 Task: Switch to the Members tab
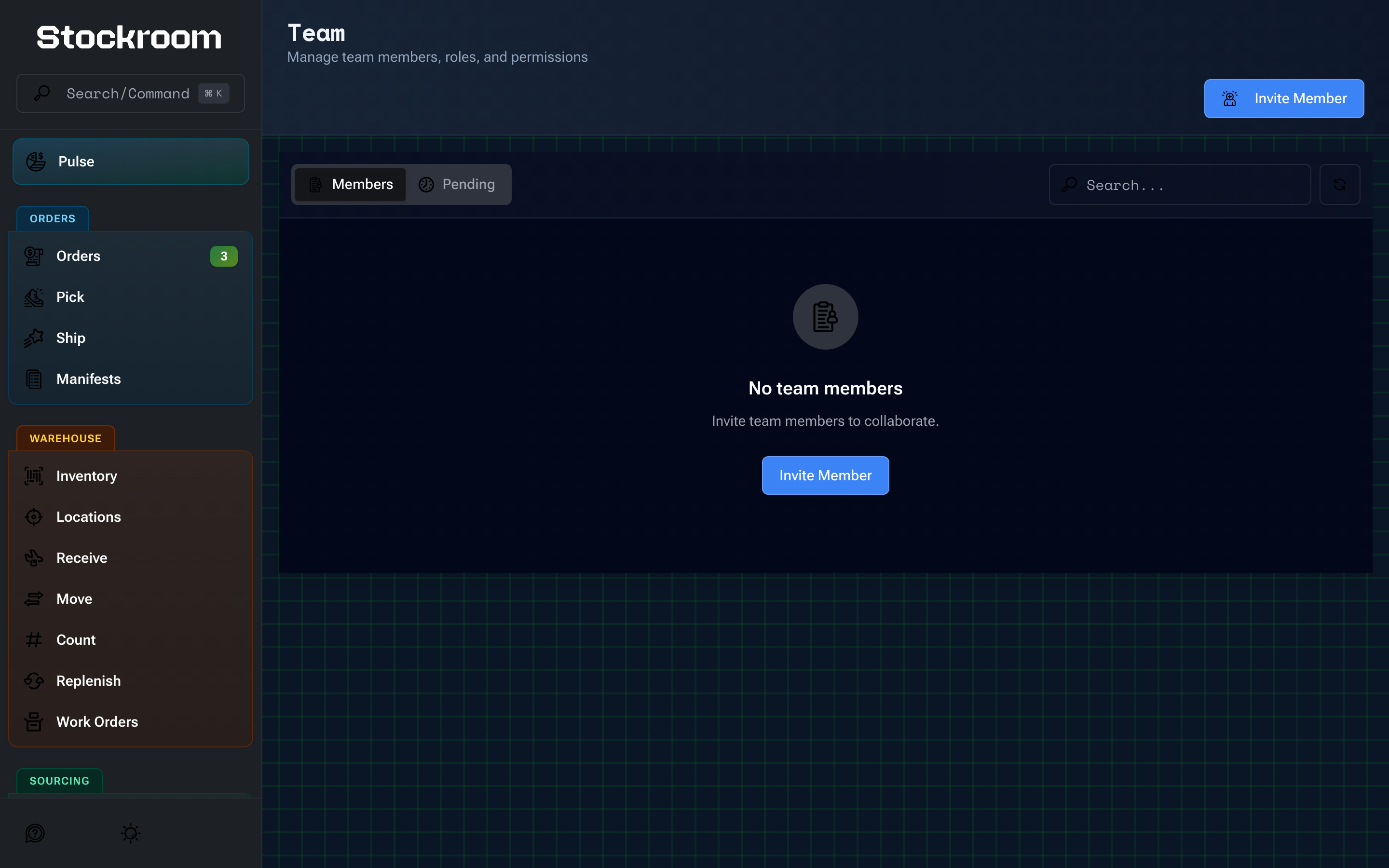[x=350, y=184]
